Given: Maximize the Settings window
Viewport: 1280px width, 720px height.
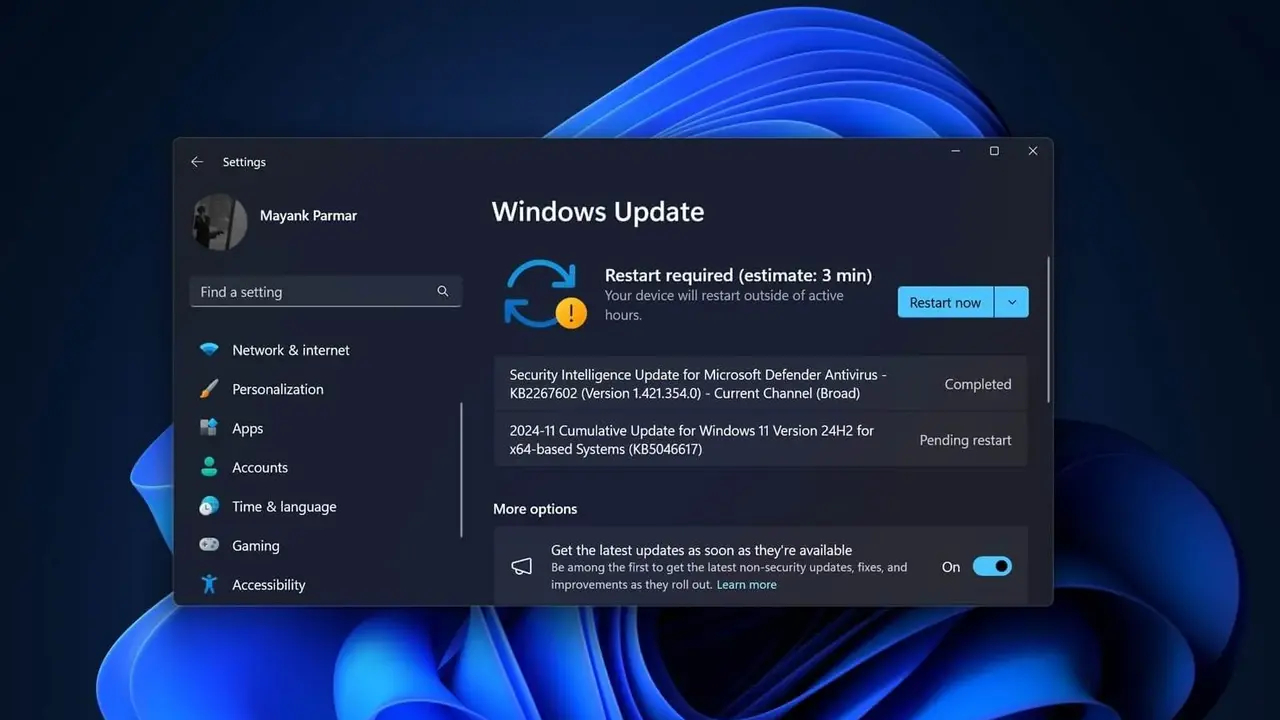Looking at the screenshot, I should pyautogui.click(x=994, y=151).
